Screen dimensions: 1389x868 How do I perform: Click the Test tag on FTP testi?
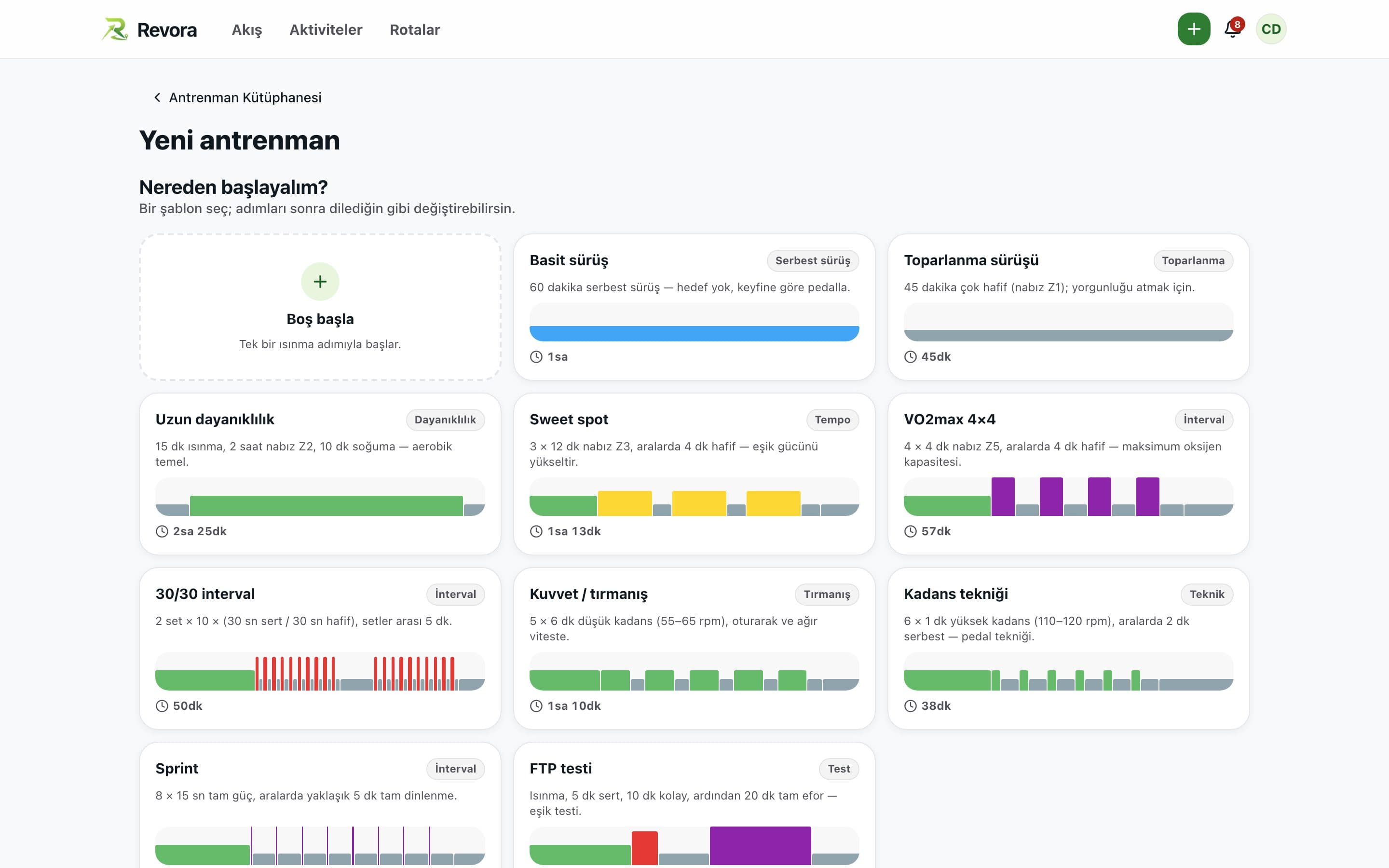coord(839,769)
